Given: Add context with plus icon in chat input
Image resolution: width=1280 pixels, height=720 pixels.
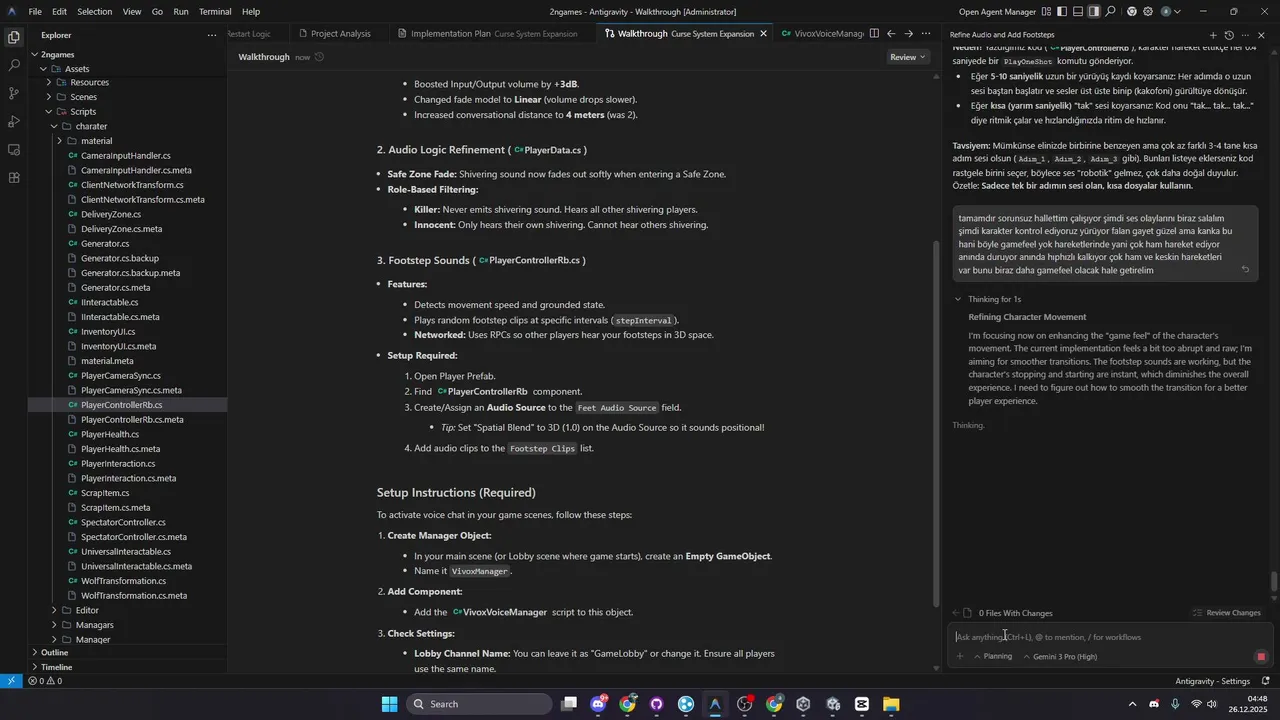Looking at the screenshot, I should coord(960,657).
